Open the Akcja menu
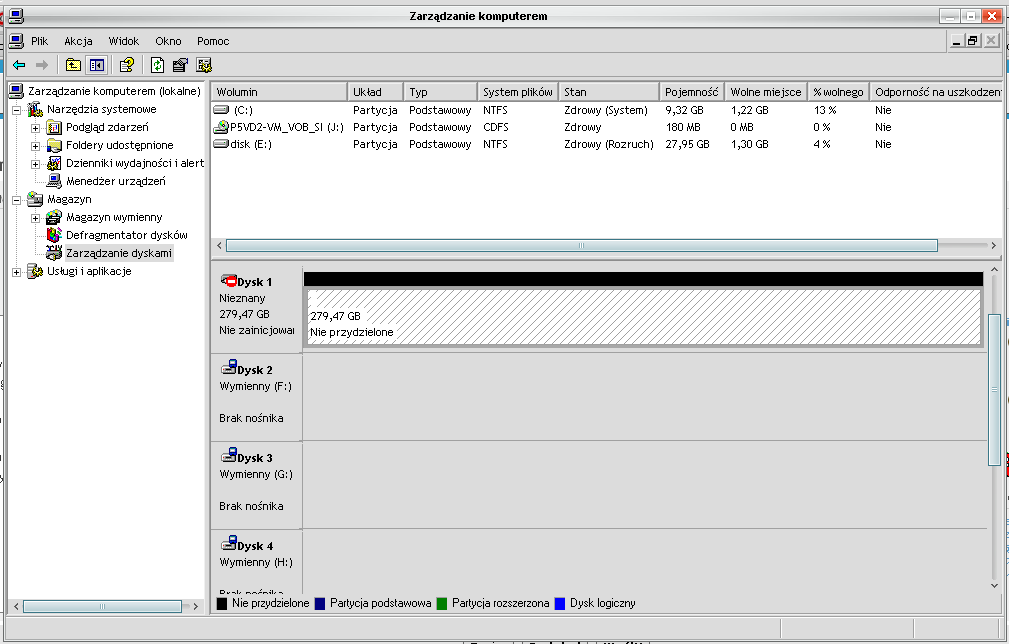Screen dimensions: 1009x644 click(x=78, y=41)
